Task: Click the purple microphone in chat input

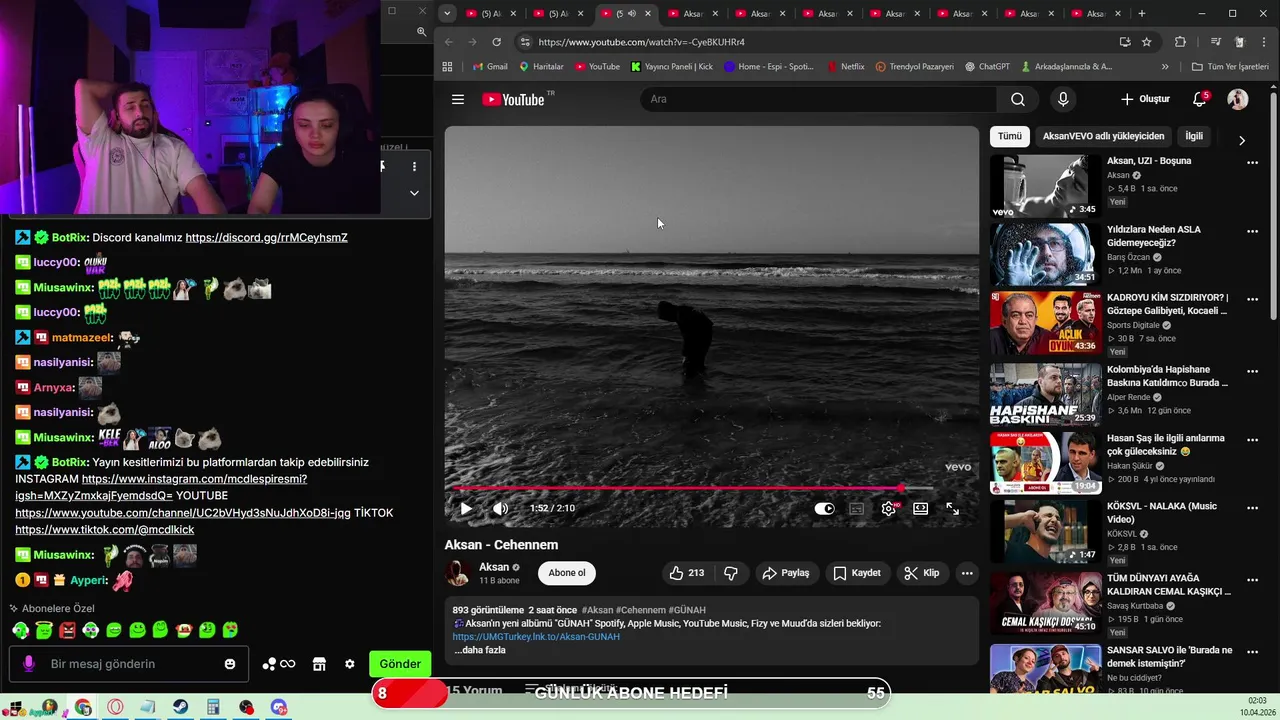Action: (29, 664)
